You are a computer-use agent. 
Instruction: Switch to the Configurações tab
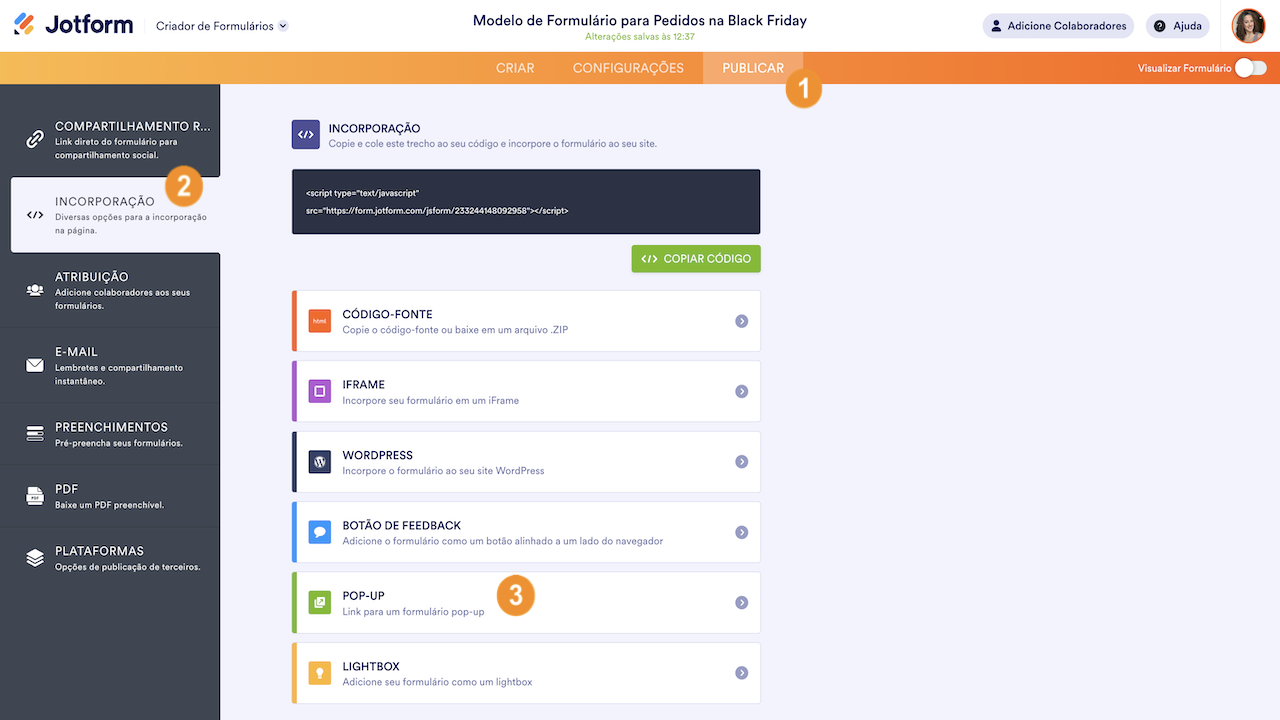628,68
